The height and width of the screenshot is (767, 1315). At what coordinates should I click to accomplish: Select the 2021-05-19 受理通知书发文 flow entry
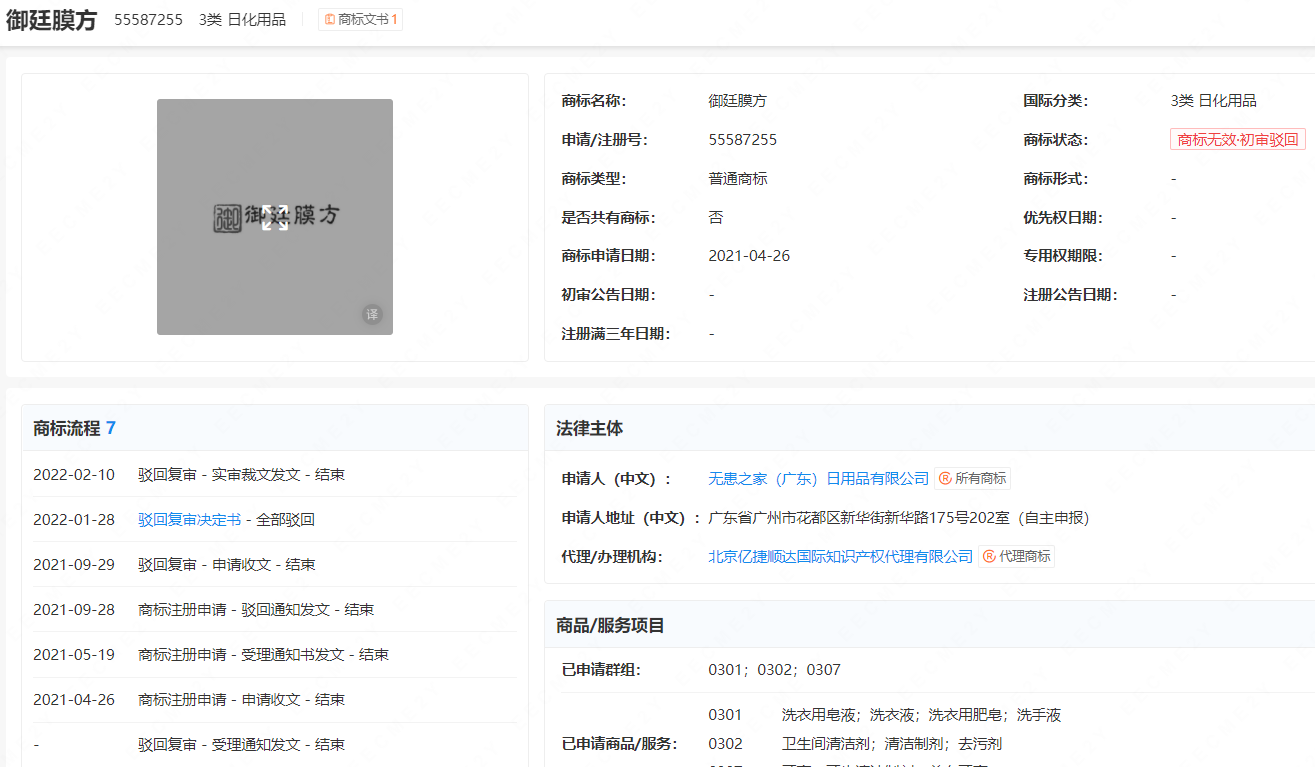coord(263,655)
